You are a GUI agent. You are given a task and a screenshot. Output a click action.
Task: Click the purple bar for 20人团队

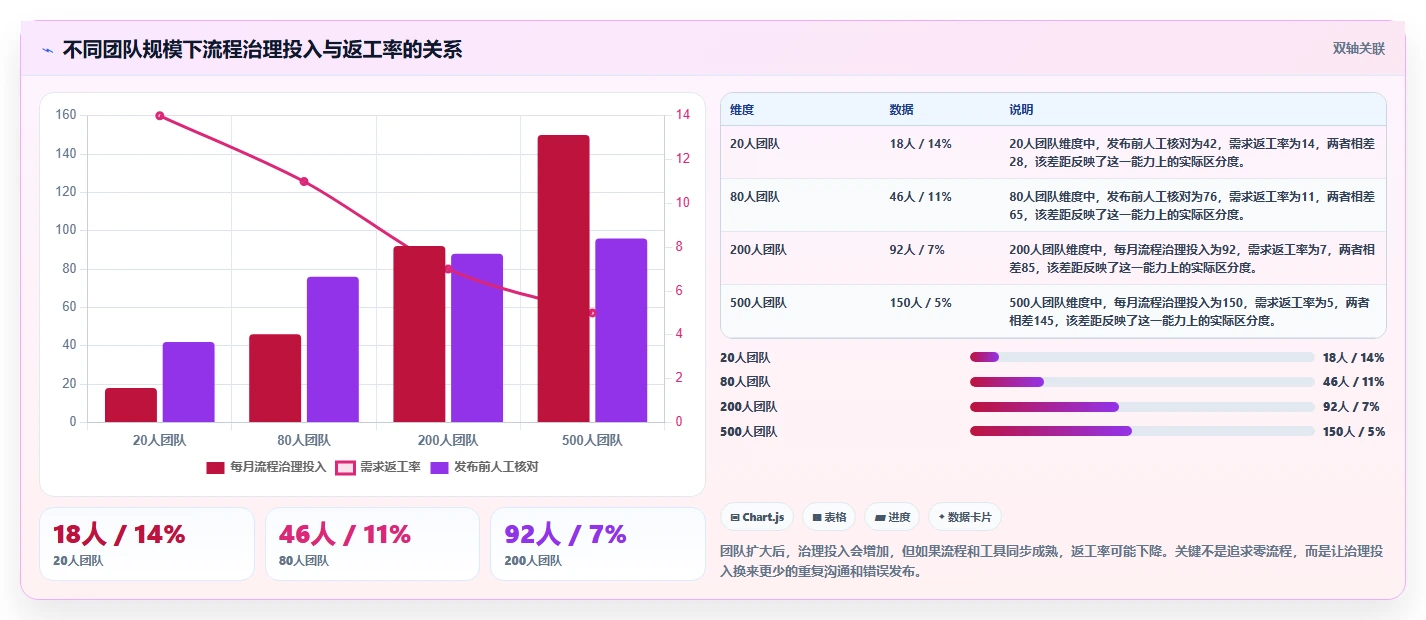coord(189,382)
